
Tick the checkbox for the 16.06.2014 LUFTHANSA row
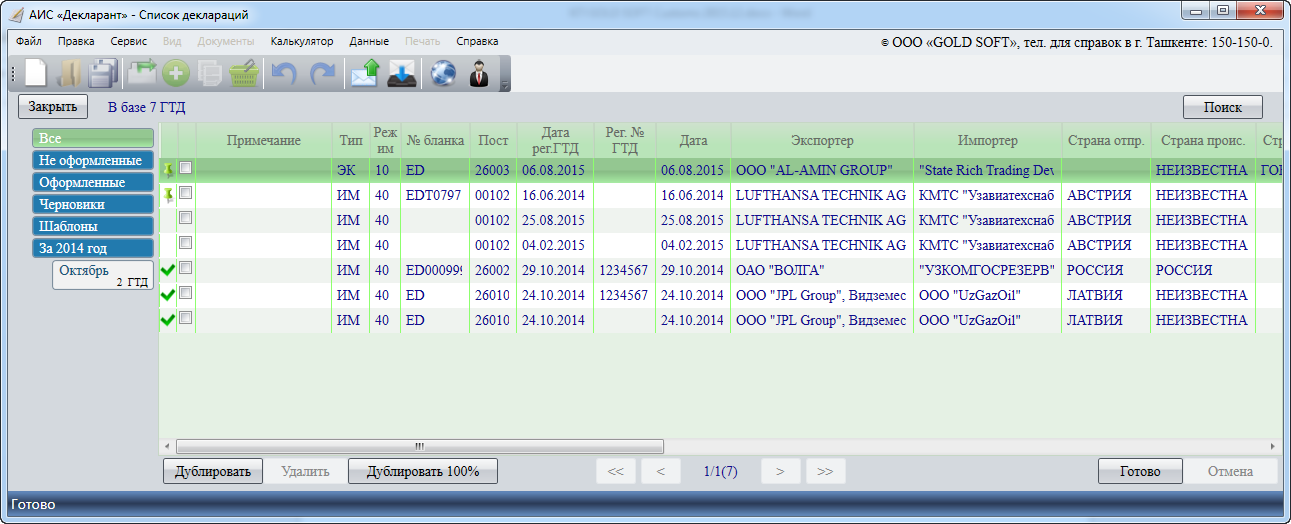coord(186,194)
